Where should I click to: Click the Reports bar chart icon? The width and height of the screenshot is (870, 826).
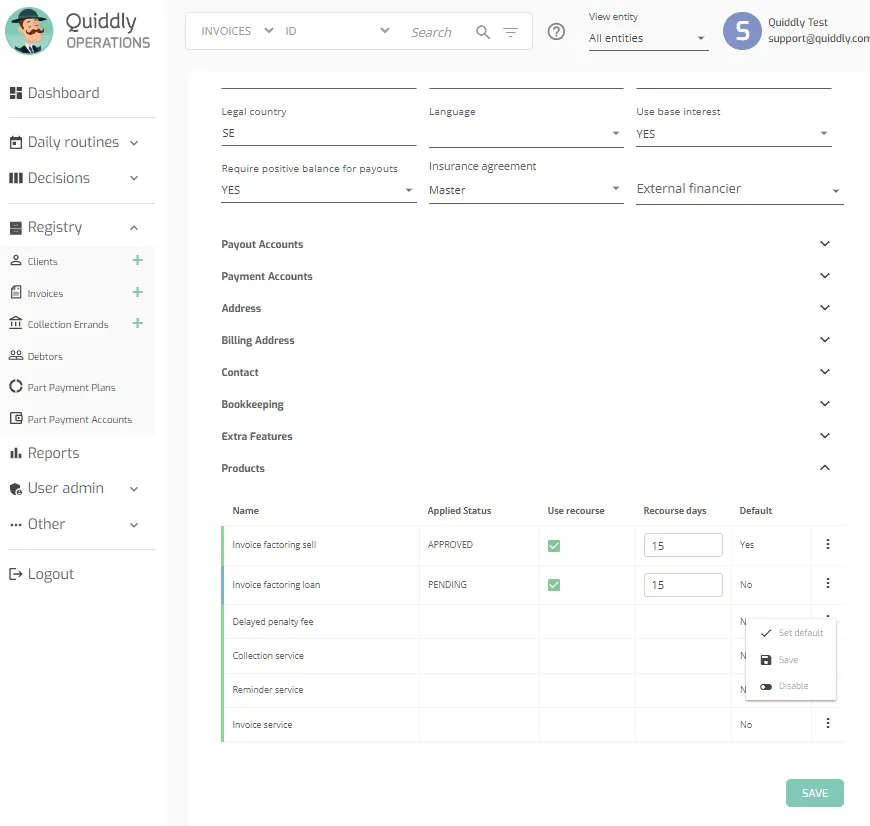[16, 453]
